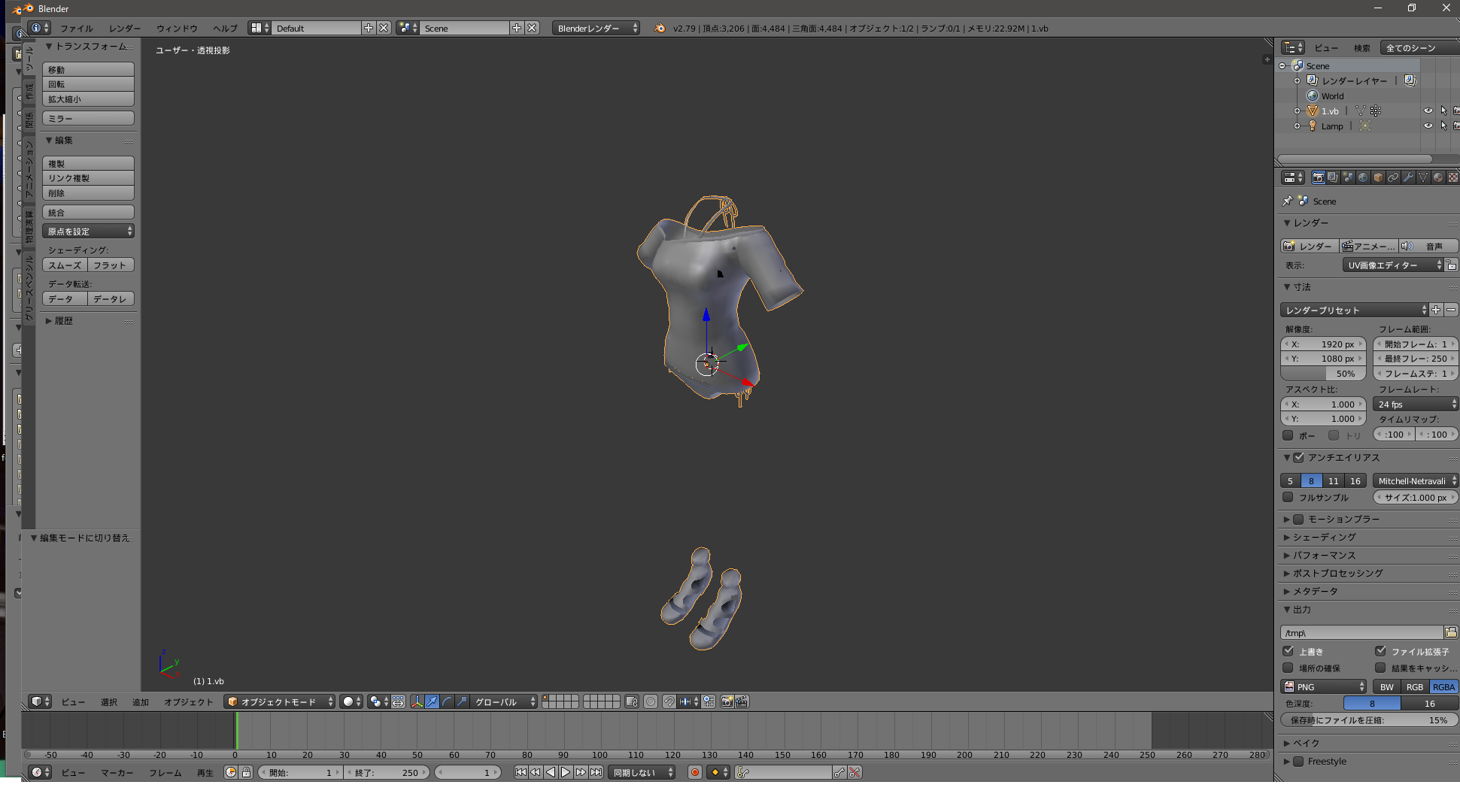Click the resolution percentage 50% slider
Viewport: 1460px width, 812px height.
[1323, 374]
